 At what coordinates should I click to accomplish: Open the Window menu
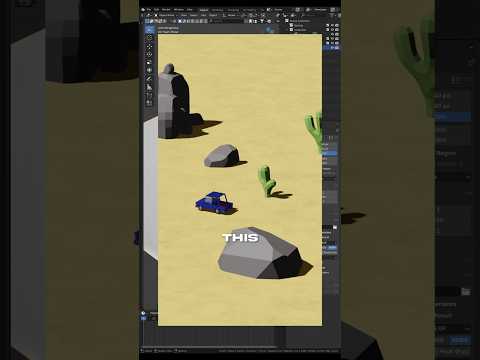[179, 10]
